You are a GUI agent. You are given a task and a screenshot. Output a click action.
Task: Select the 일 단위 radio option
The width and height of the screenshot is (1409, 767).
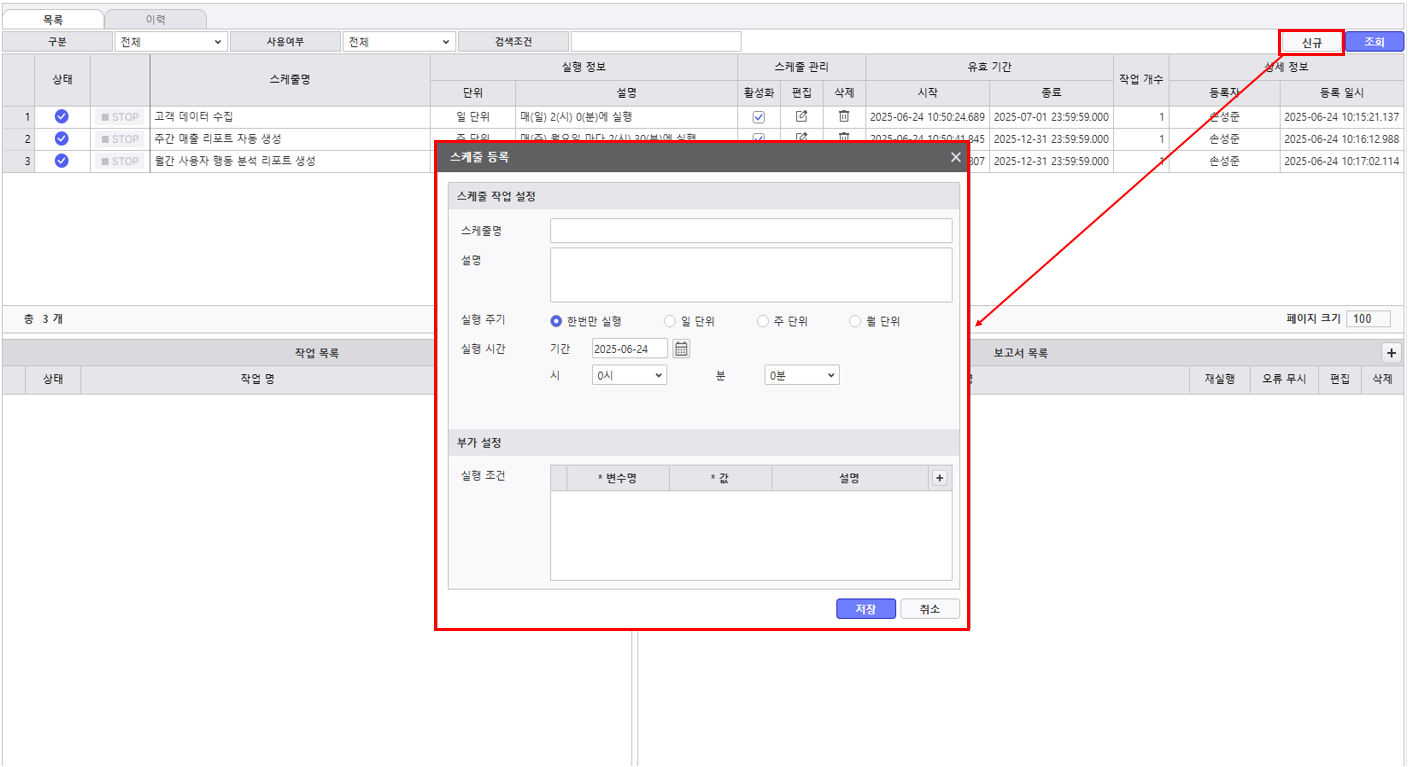[x=670, y=322]
